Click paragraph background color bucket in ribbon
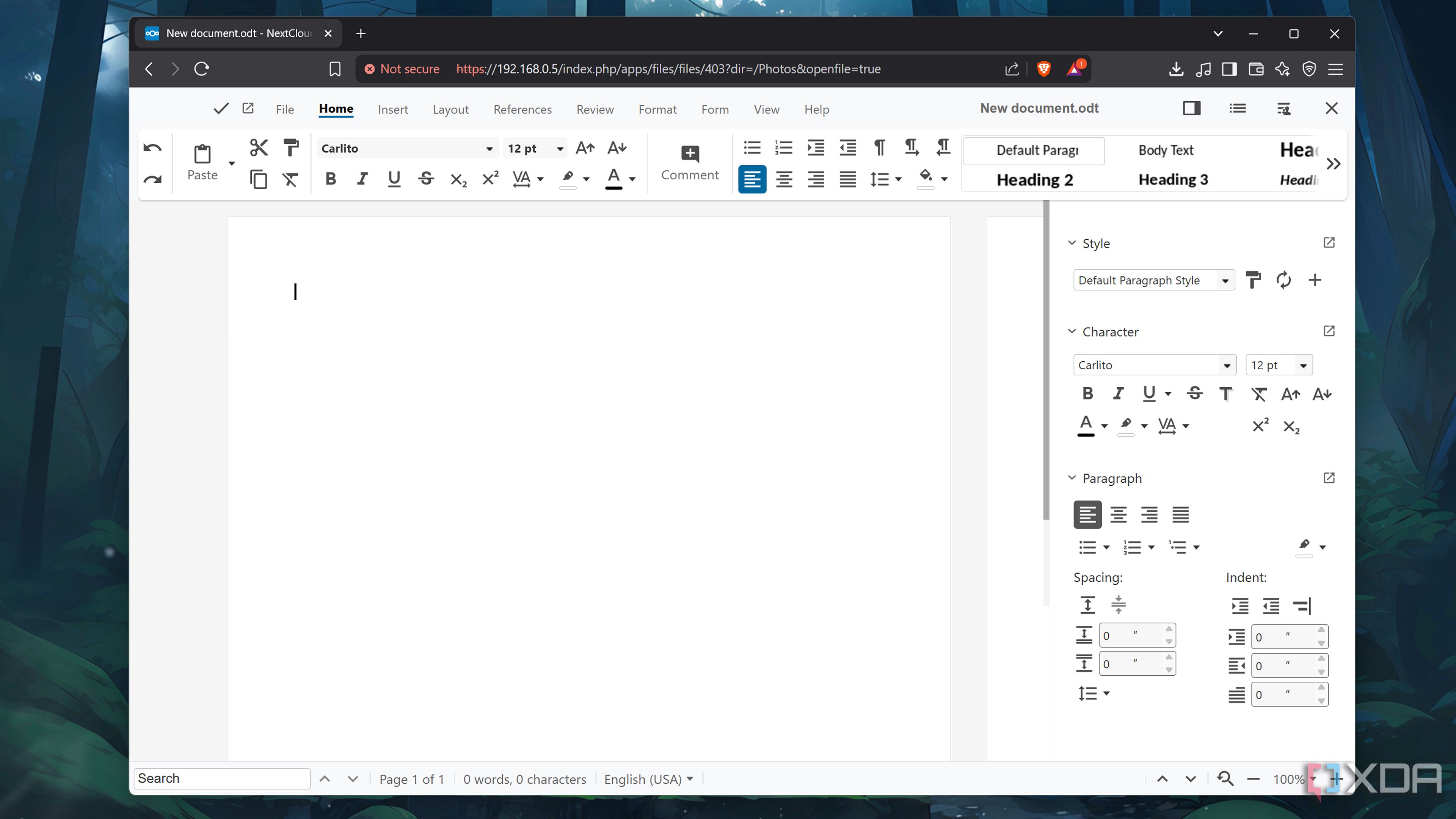This screenshot has height=819, width=1456. (x=925, y=179)
